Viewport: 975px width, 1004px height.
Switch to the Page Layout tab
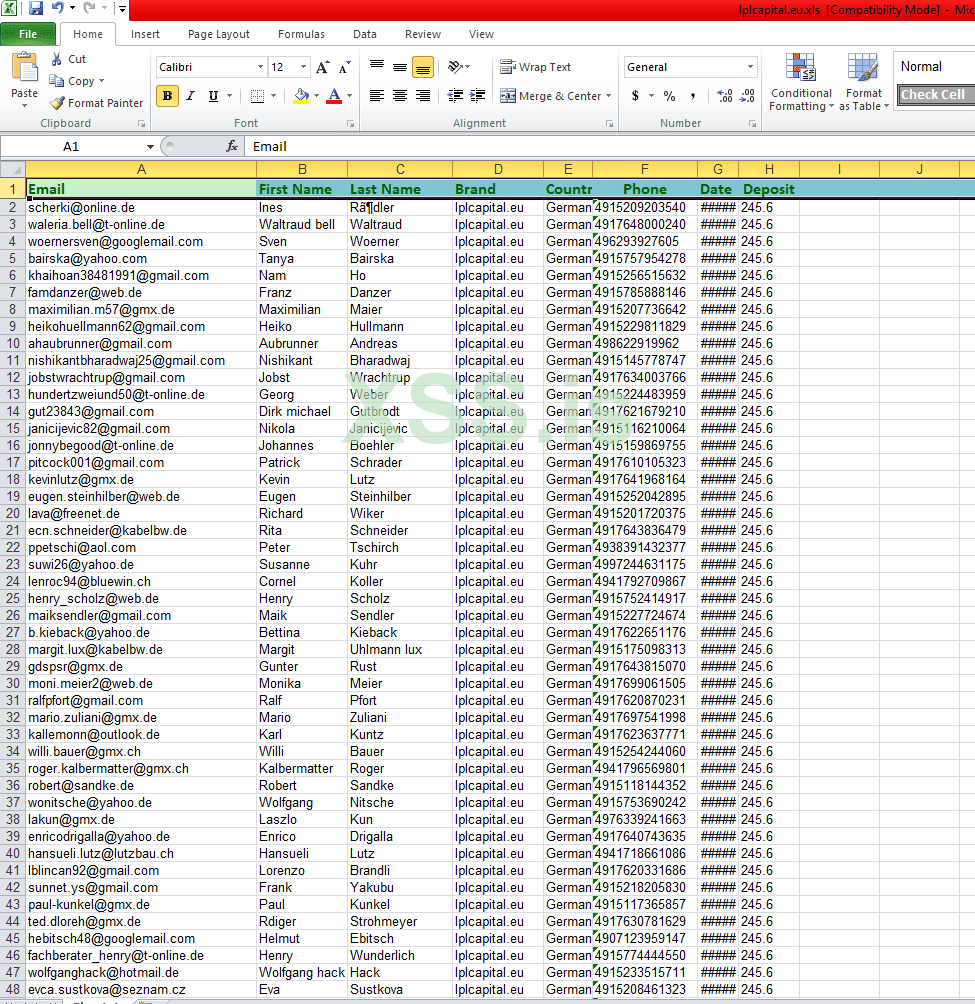pyautogui.click(x=219, y=34)
